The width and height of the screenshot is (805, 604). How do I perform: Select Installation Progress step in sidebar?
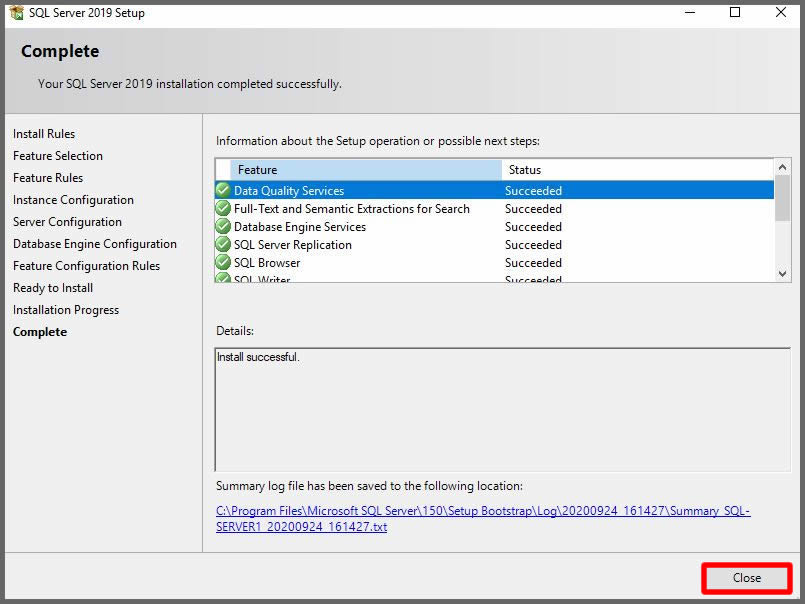coord(66,310)
